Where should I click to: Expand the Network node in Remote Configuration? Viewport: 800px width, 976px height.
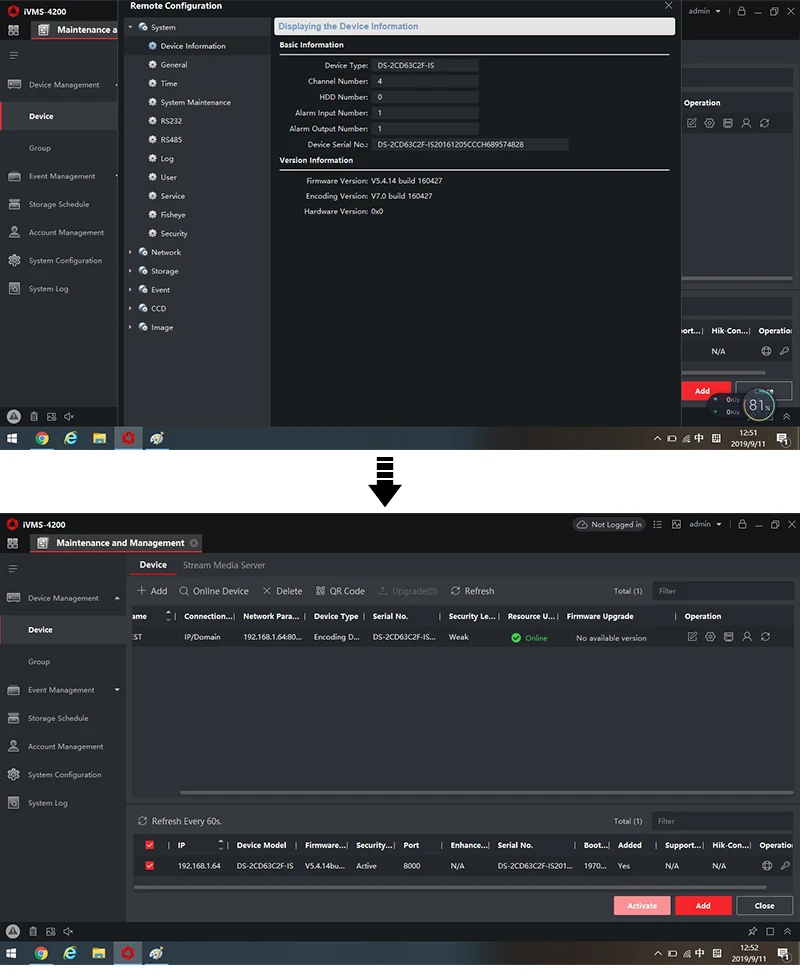point(130,252)
